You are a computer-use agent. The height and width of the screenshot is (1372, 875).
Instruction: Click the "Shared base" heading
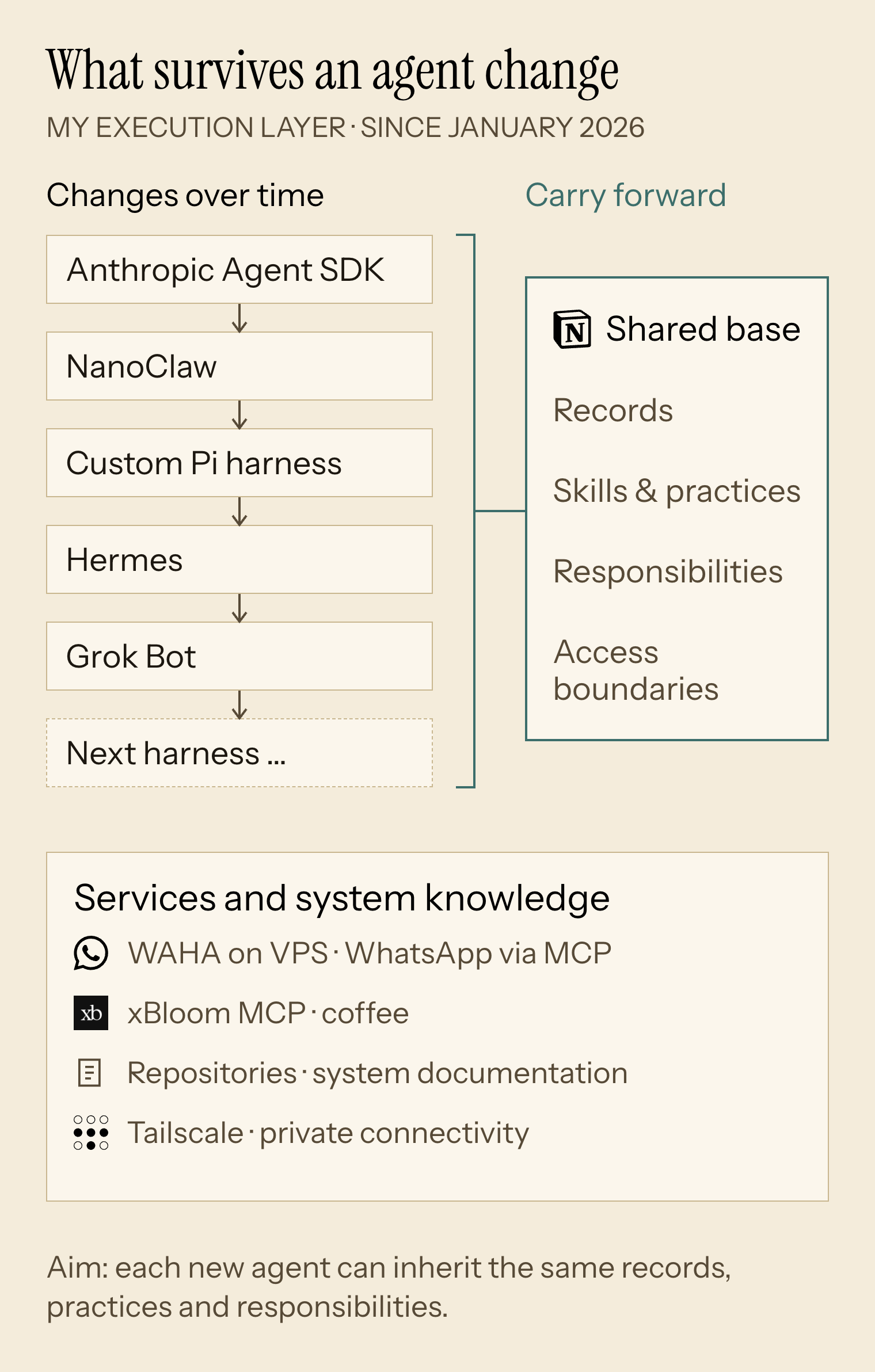(x=703, y=329)
